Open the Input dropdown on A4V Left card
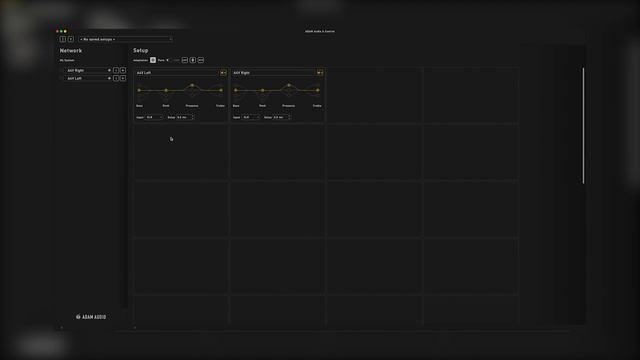The height and width of the screenshot is (360, 640). (x=154, y=117)
